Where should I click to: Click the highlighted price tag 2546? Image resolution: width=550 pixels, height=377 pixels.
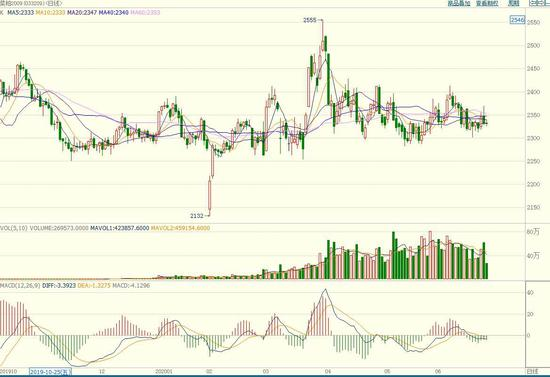point(517,20)
